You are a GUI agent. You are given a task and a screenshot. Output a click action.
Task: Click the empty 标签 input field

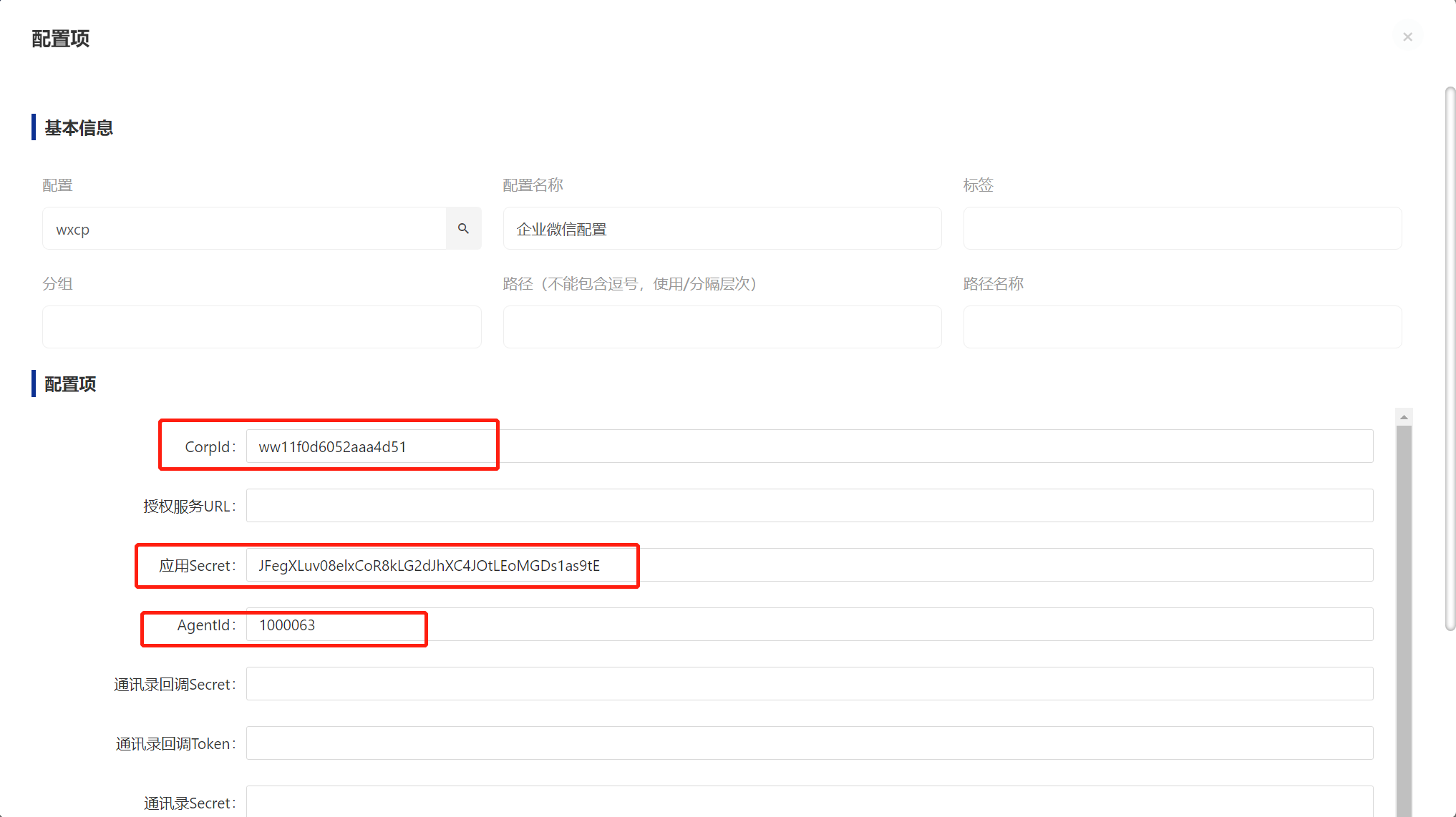[1182, 229]
